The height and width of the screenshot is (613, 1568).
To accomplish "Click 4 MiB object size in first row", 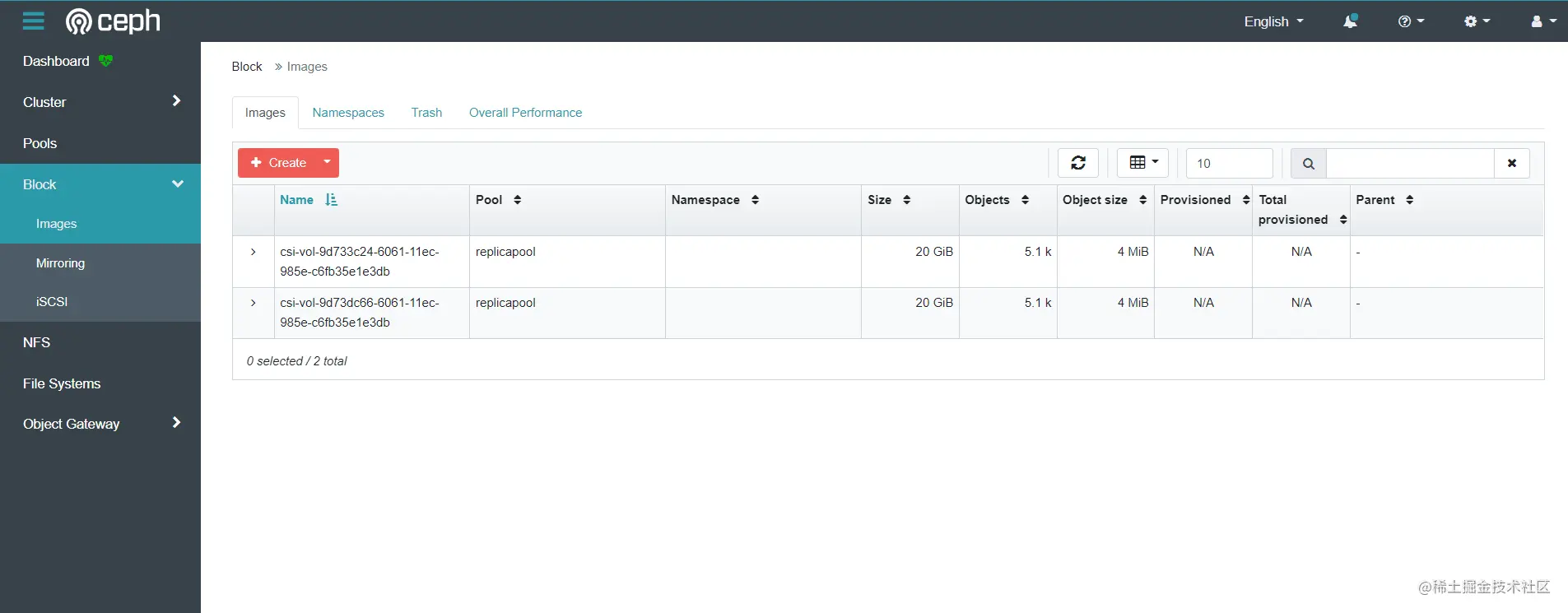I will point(1133,252).
